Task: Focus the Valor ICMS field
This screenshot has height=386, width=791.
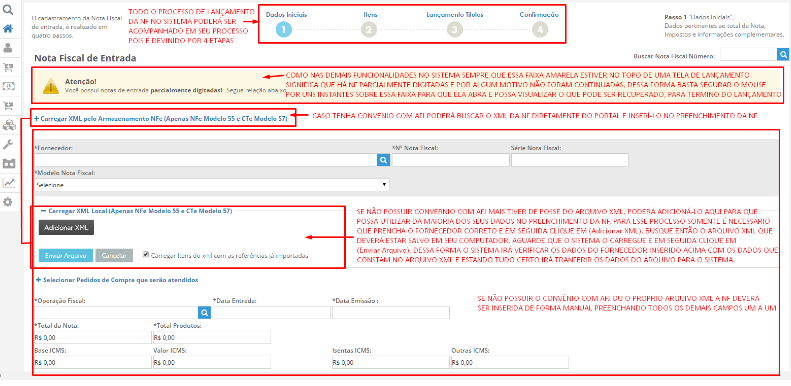Action: pos(211,362)
